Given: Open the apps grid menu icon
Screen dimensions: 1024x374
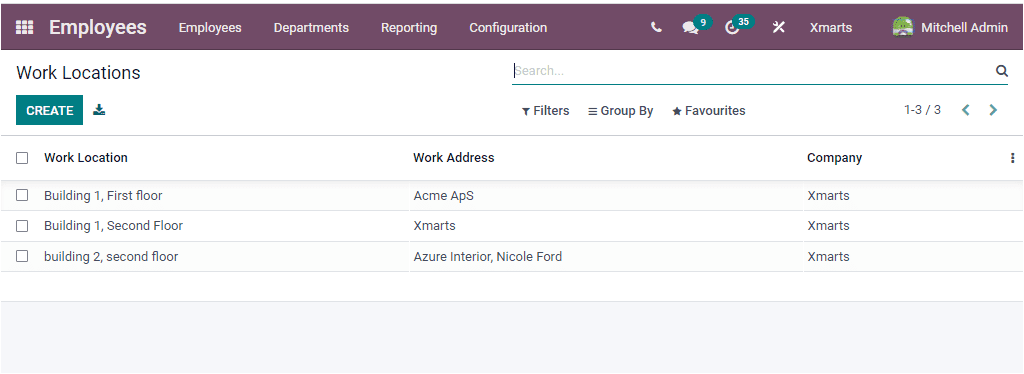Looking at the screenshot, I should pyautogui.click(x=24, y=27).
